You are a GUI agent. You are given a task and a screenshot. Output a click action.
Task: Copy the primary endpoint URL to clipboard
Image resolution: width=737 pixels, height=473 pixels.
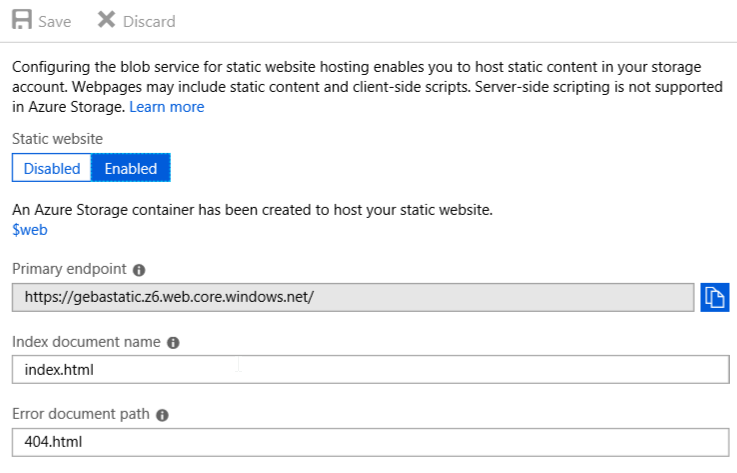[x=714, y=297]
